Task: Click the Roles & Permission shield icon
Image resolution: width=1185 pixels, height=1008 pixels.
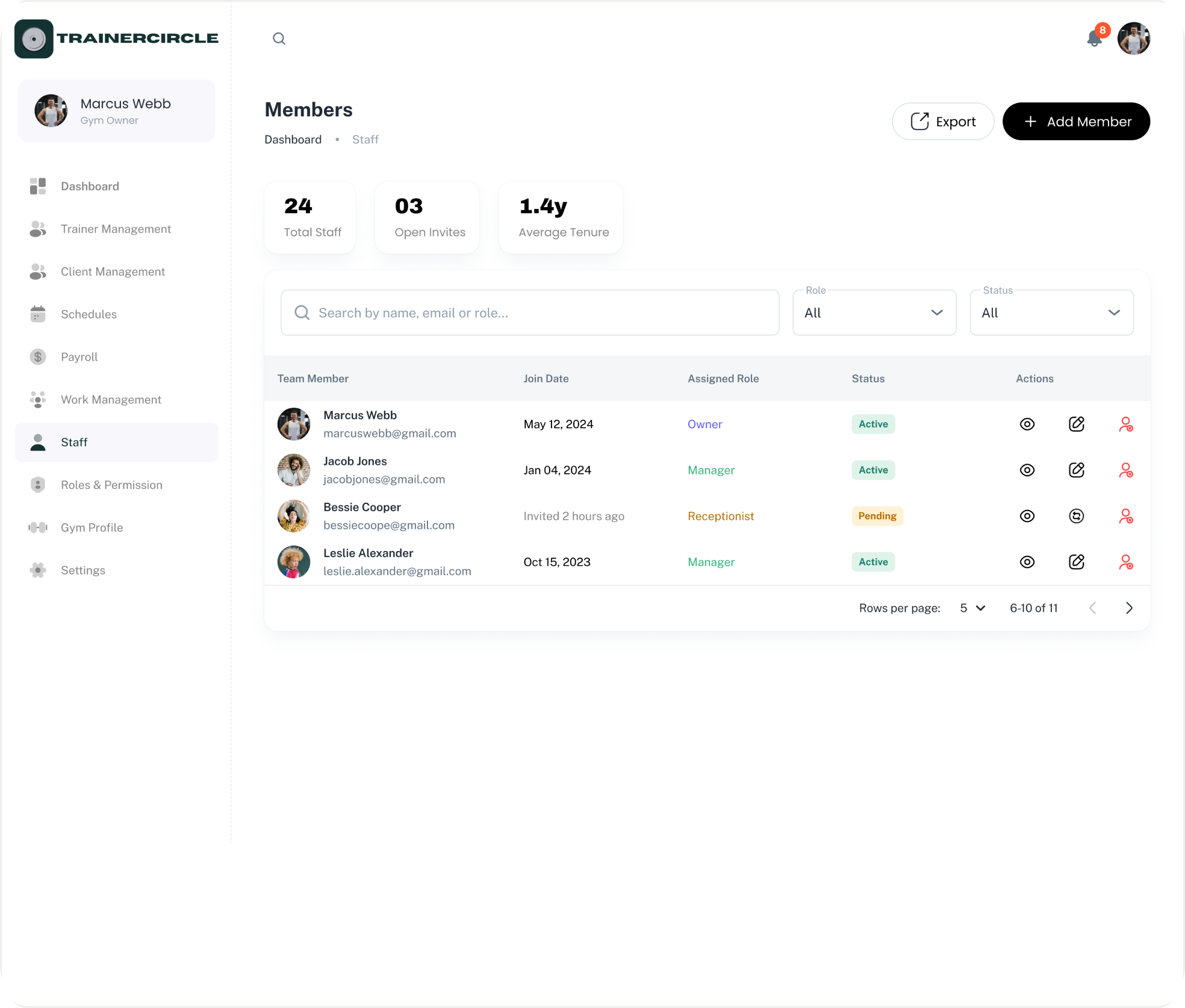Action: (38, 485)
